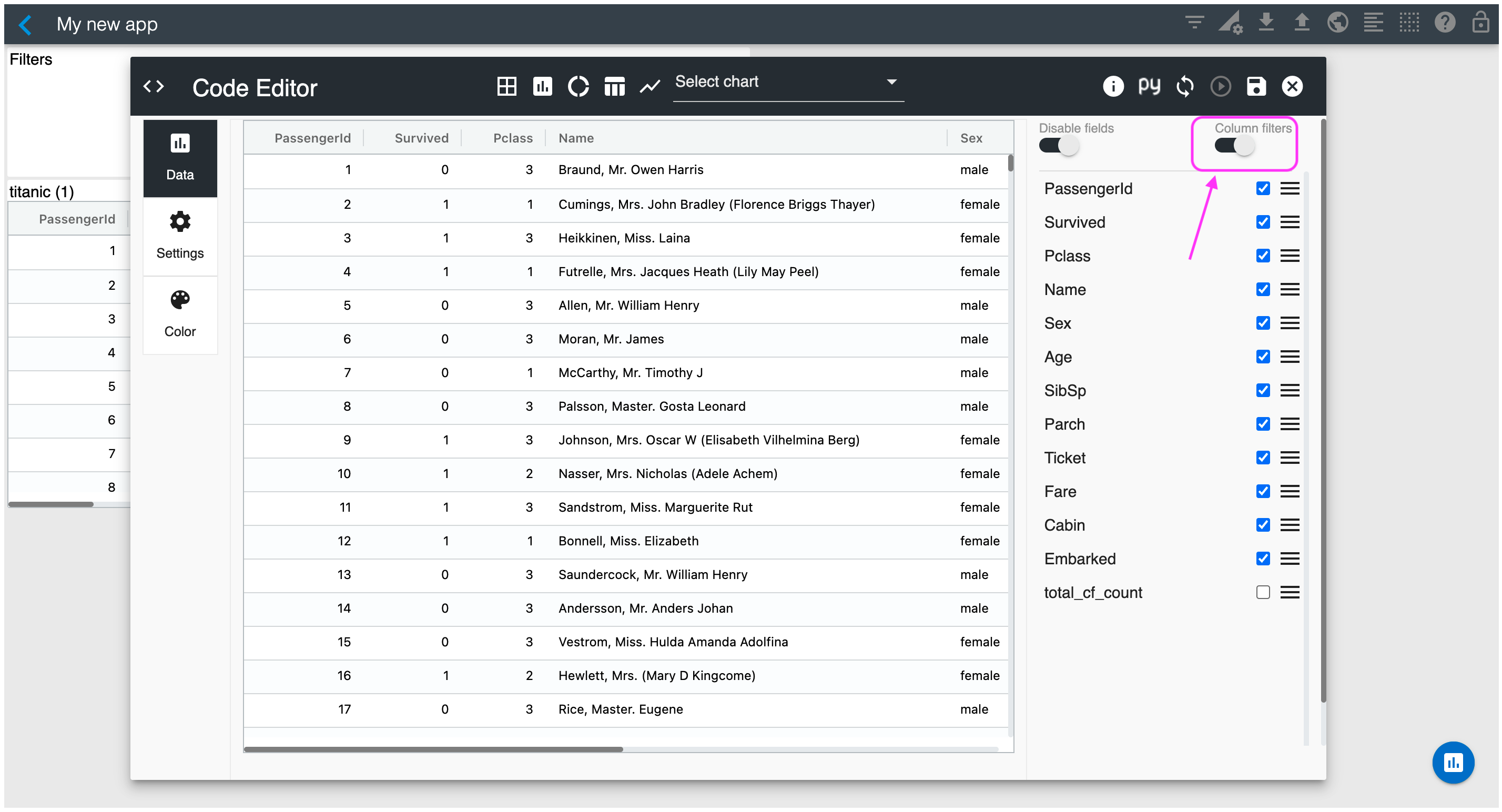Toggle the Disable fields switch

(x=1058, y=146)
